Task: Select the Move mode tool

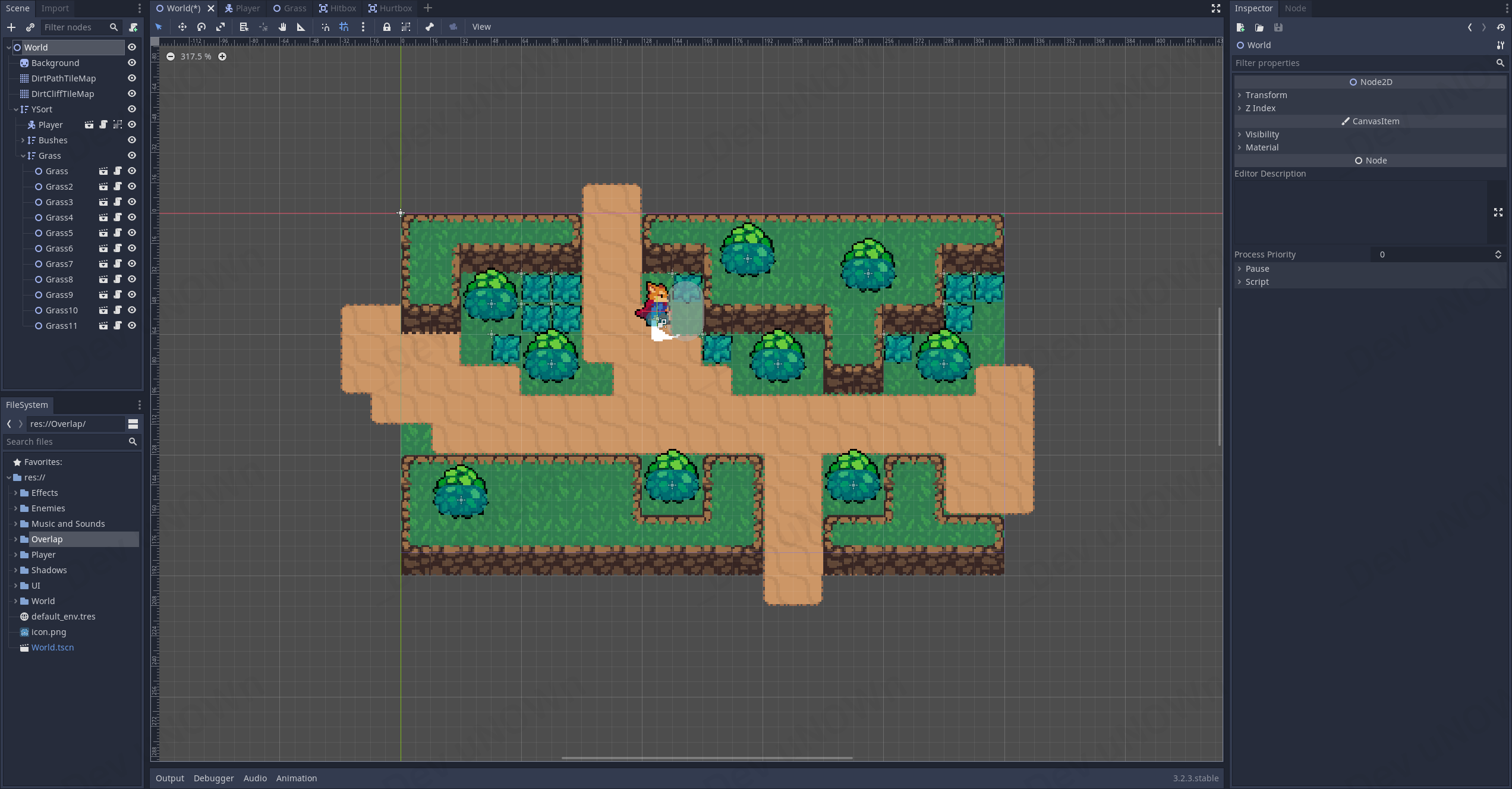Action: tap(182, 27)
